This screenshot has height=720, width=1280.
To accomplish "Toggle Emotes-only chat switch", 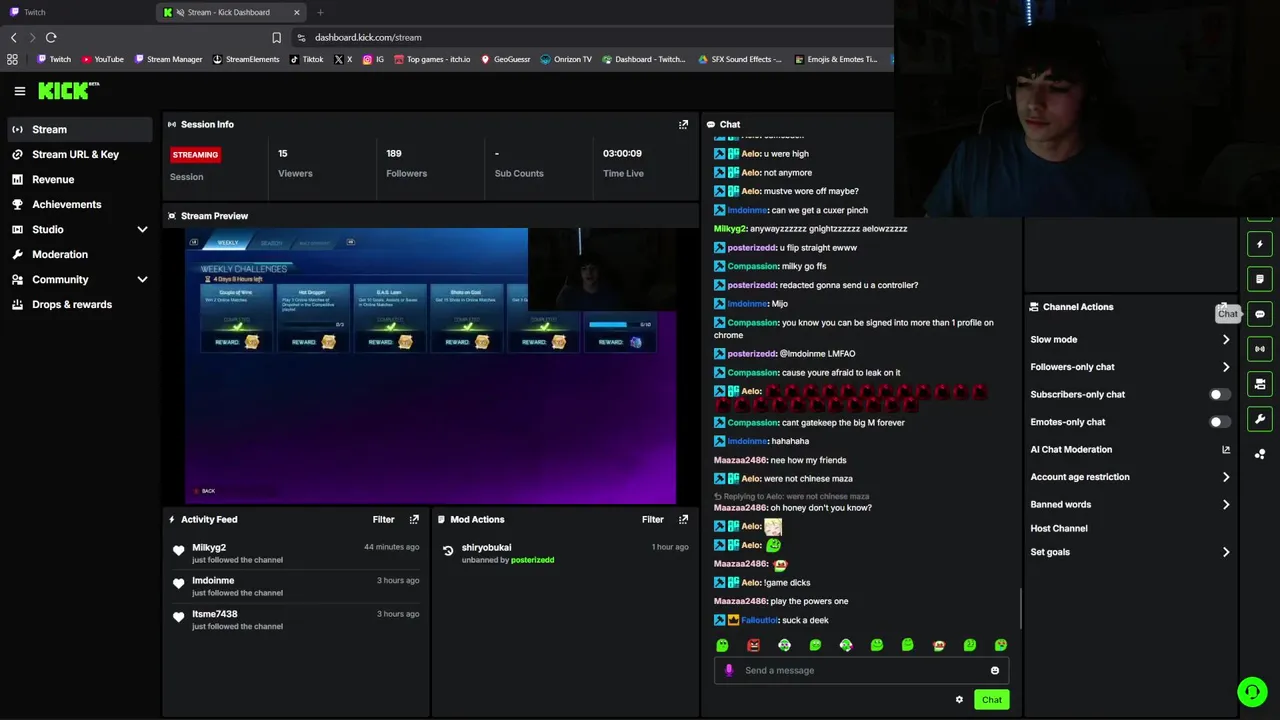I will tap(1219, 422).
